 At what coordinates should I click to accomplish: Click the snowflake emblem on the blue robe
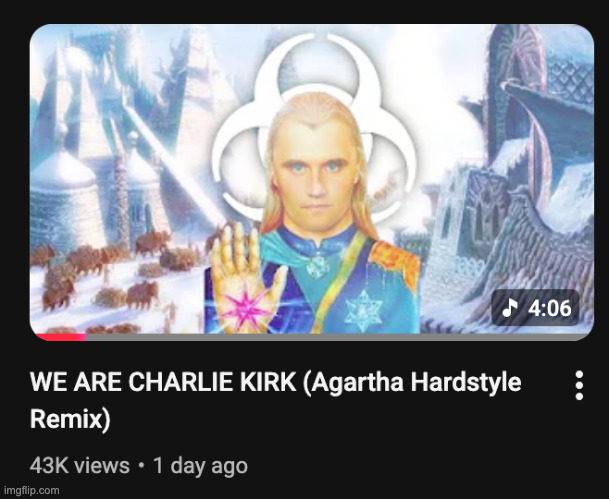click(364, 310)
